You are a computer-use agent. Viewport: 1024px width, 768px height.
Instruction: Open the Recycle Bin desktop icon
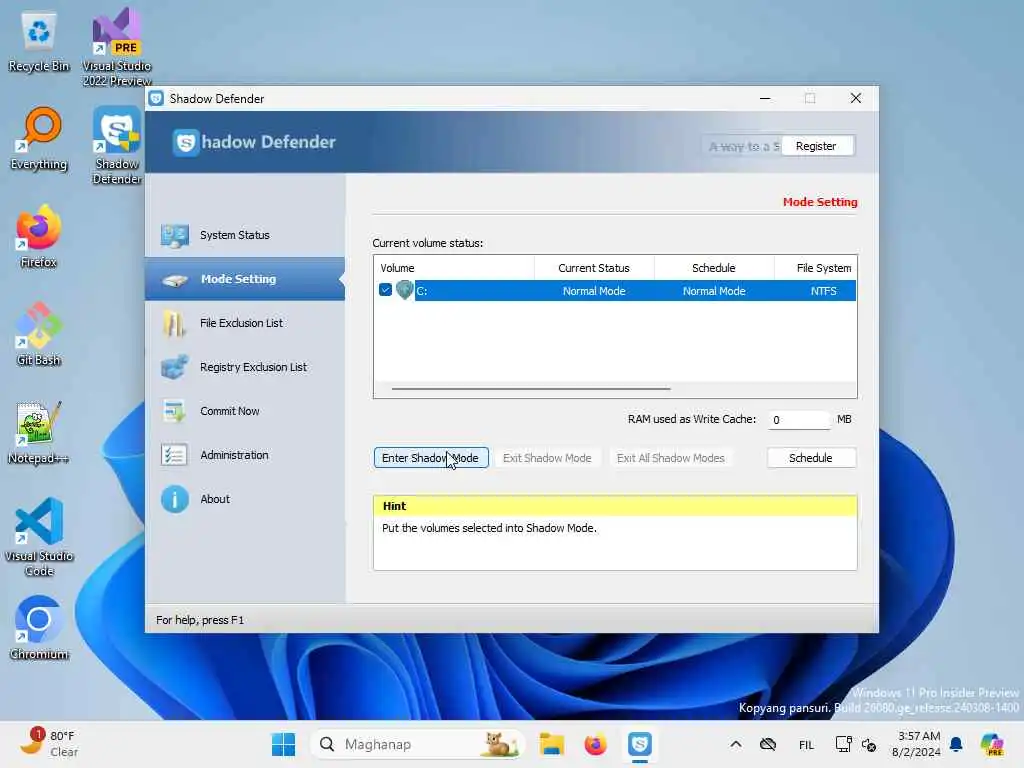[x=39, y=42]
